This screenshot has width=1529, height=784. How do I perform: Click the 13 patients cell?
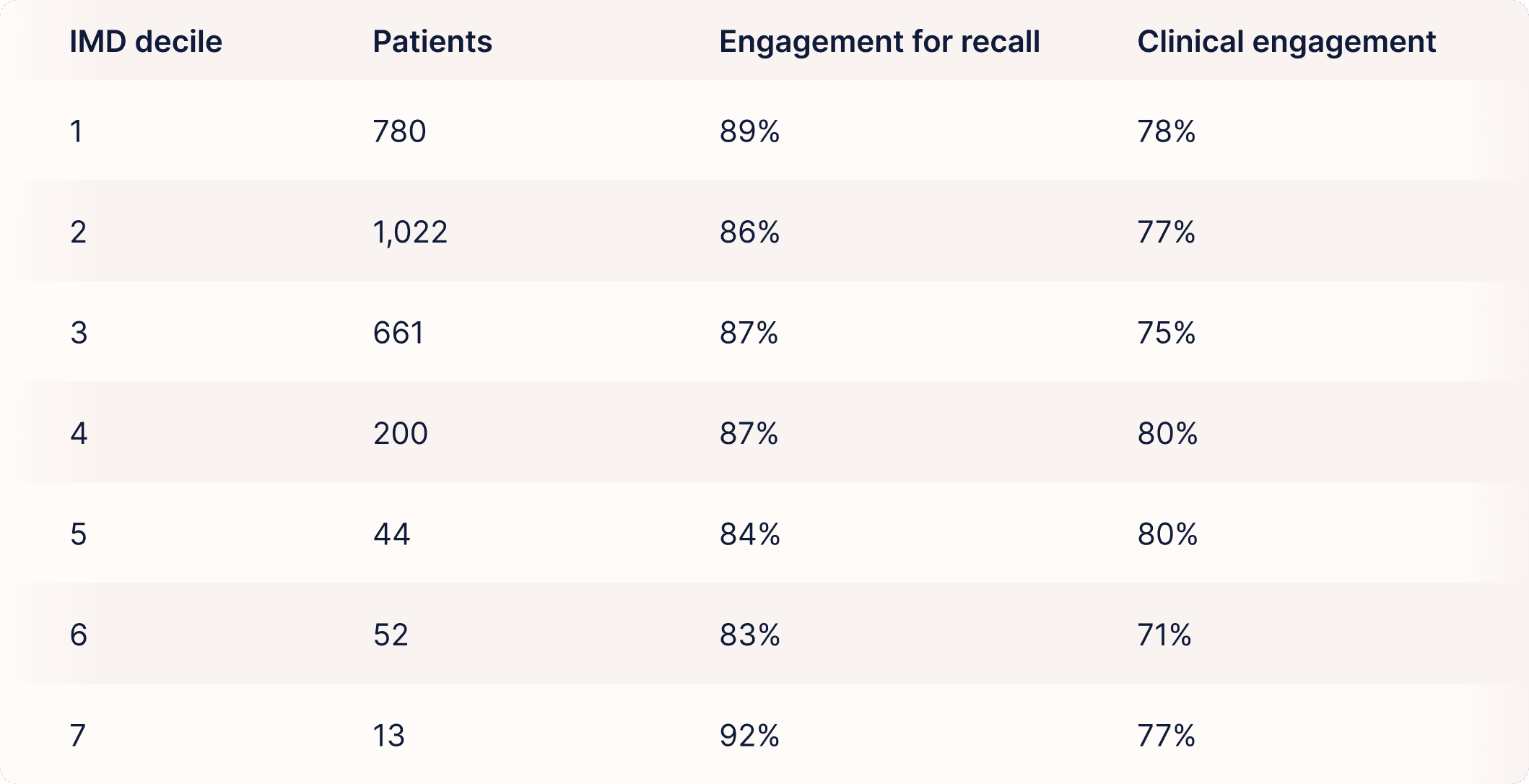click(388, 736)
